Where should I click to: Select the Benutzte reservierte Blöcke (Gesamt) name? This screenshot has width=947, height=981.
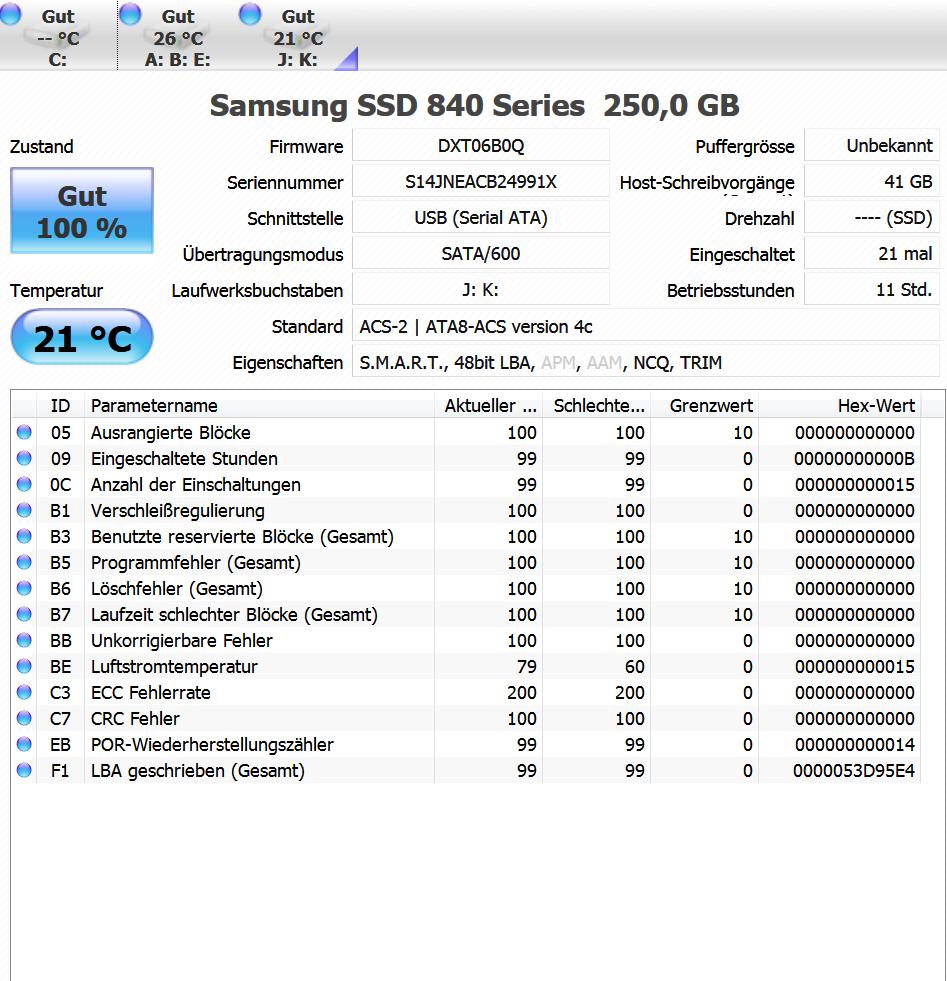click(242, 536)
